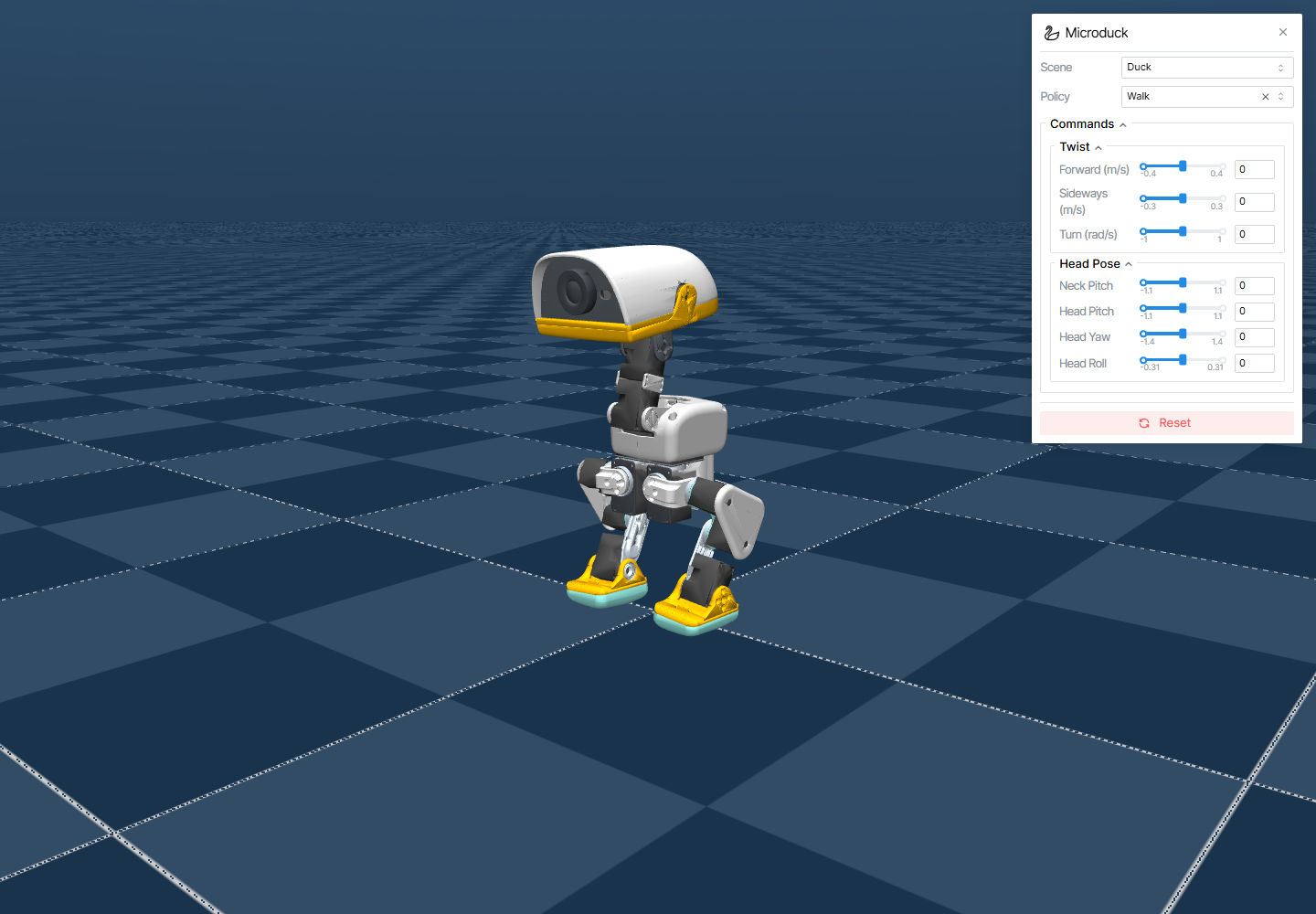
Task: Click the Turn (rad/s) slider handle
Action: (x=1183, y=231)
